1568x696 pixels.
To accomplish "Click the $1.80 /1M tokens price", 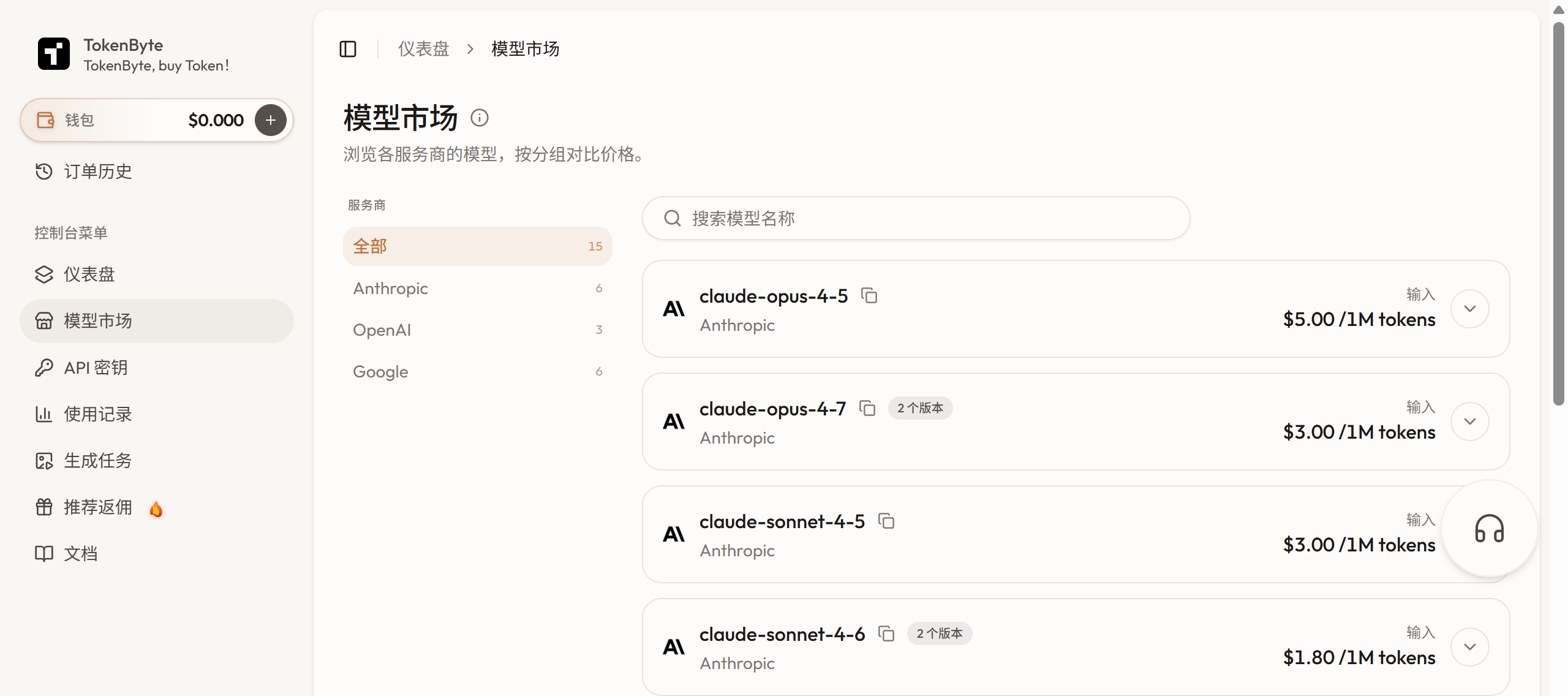I will tap(1359, 658).
